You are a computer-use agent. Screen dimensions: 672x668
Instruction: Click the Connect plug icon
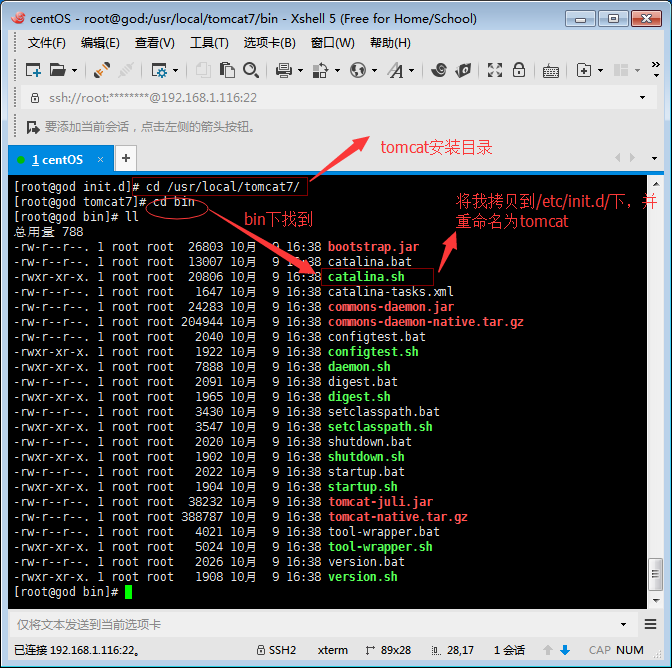102,70
